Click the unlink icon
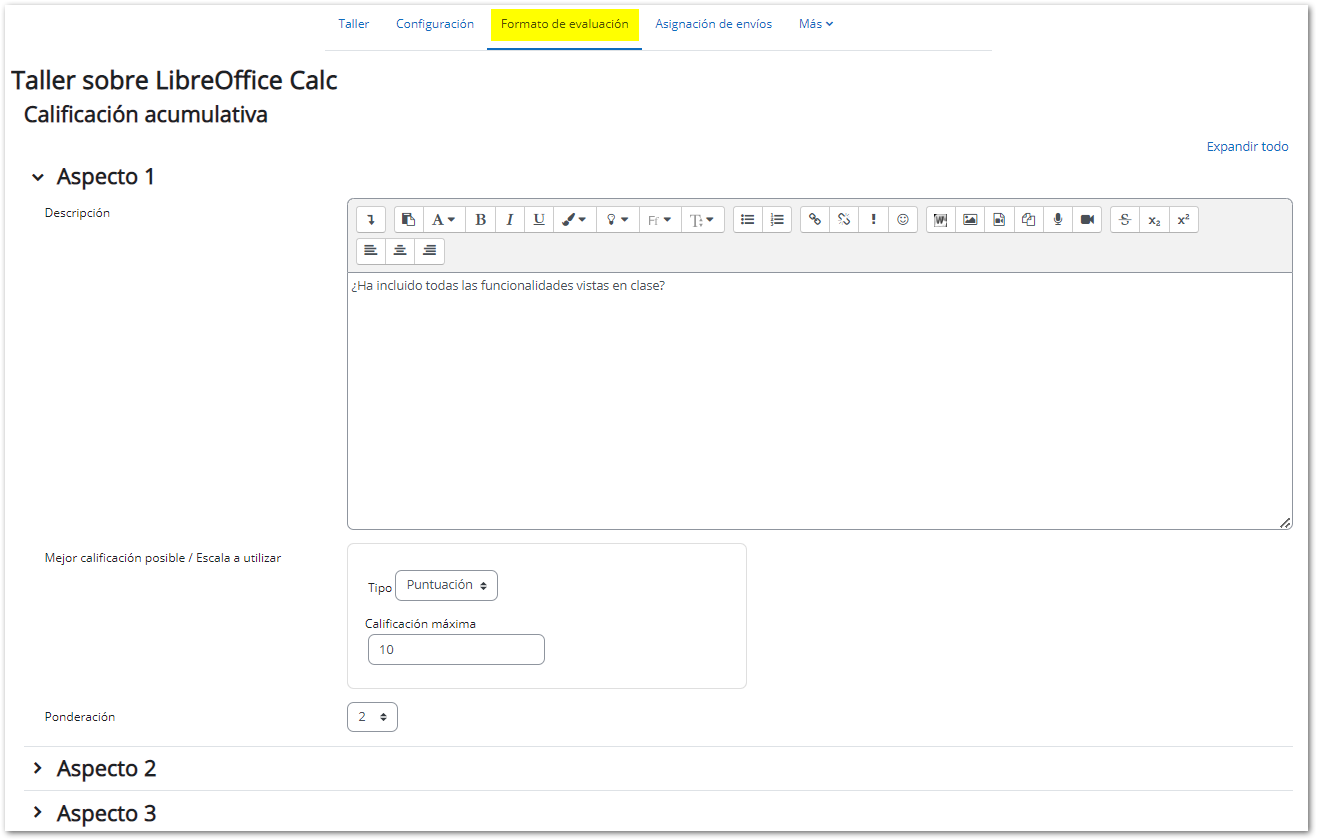This screenshot has width=1317, height=840. tap(844, 220)
